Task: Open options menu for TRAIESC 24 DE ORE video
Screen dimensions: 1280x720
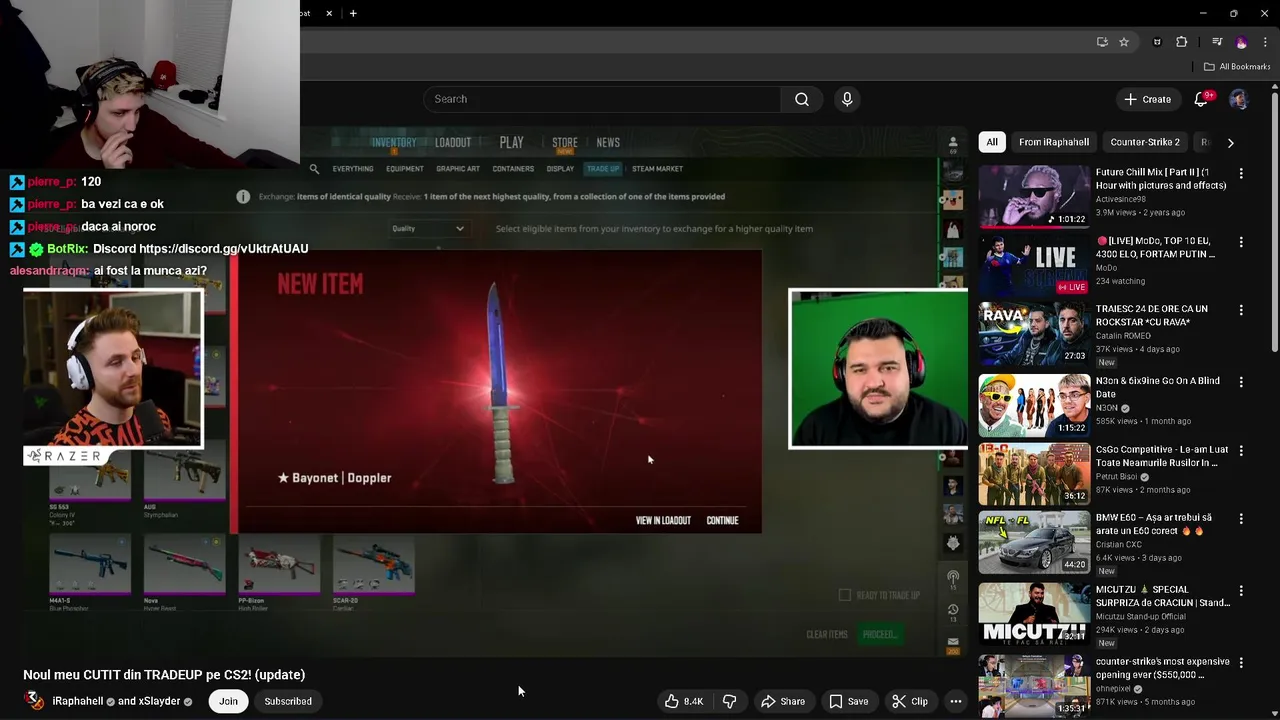Action: coord(1241,310)
